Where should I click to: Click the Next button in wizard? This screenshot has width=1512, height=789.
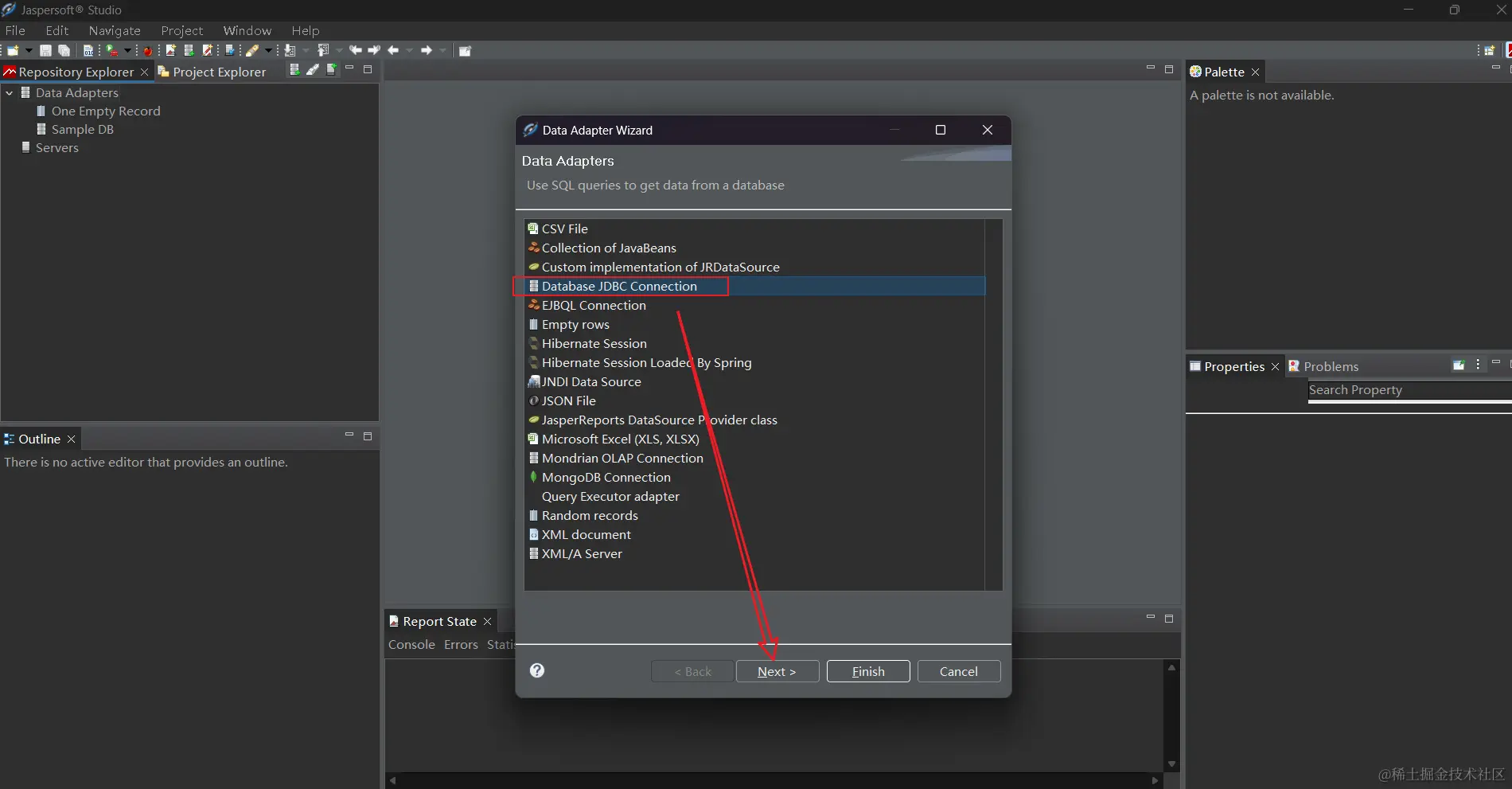(777, 671)
